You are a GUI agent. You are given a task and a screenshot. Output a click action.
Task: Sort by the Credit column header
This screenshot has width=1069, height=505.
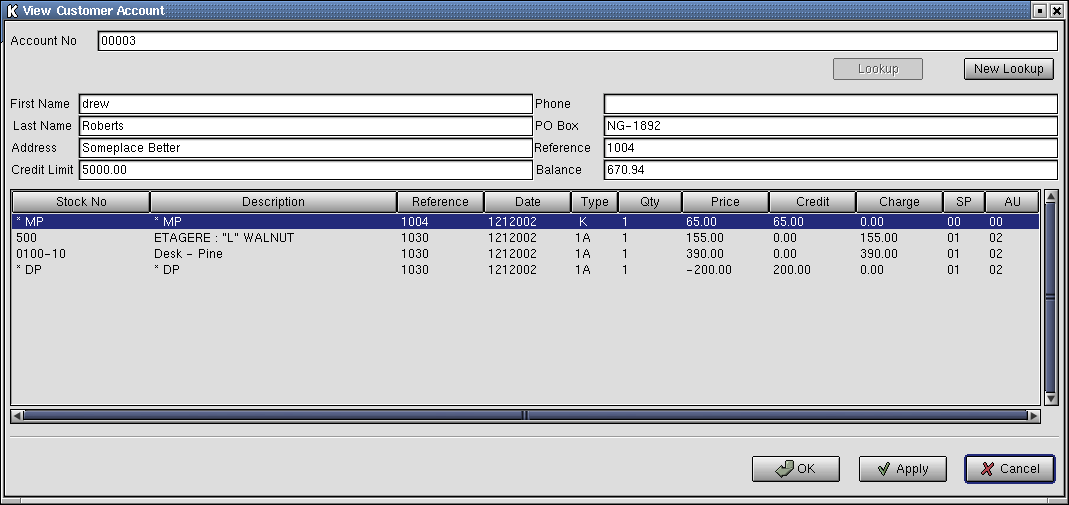click(x=813, y=202)
